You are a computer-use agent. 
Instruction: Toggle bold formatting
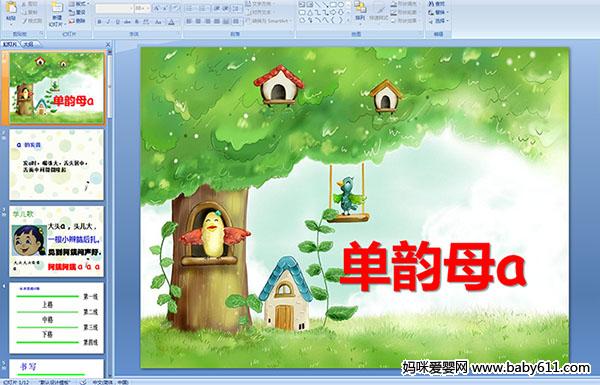(x=99, y=22)
